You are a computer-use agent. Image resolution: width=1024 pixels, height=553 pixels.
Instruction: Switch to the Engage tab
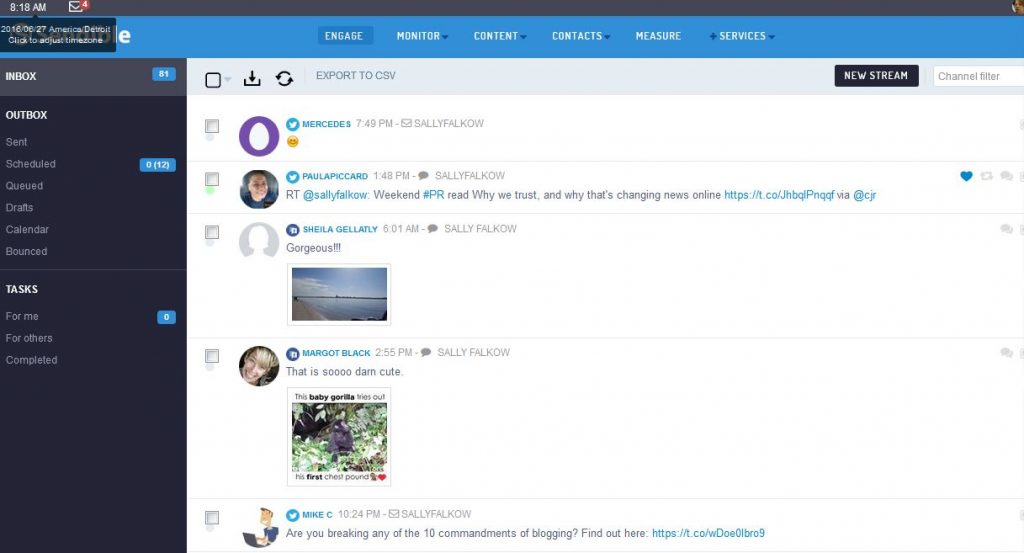tap(344, 36)
